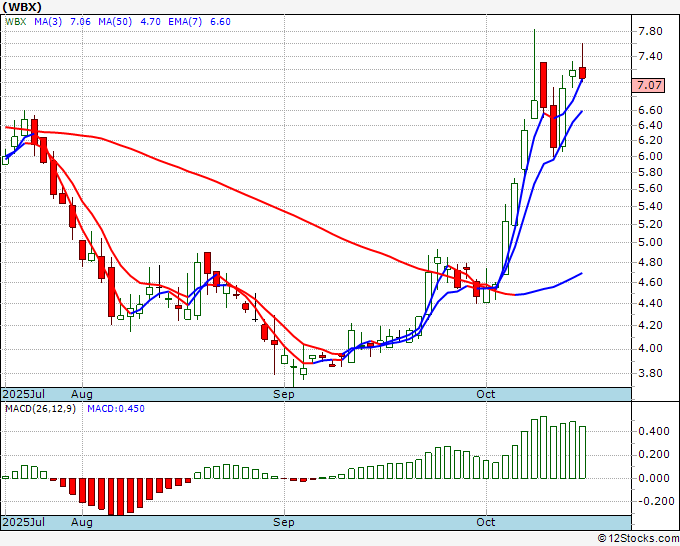Click the 0.200 MACD axis label

[654, 454]
